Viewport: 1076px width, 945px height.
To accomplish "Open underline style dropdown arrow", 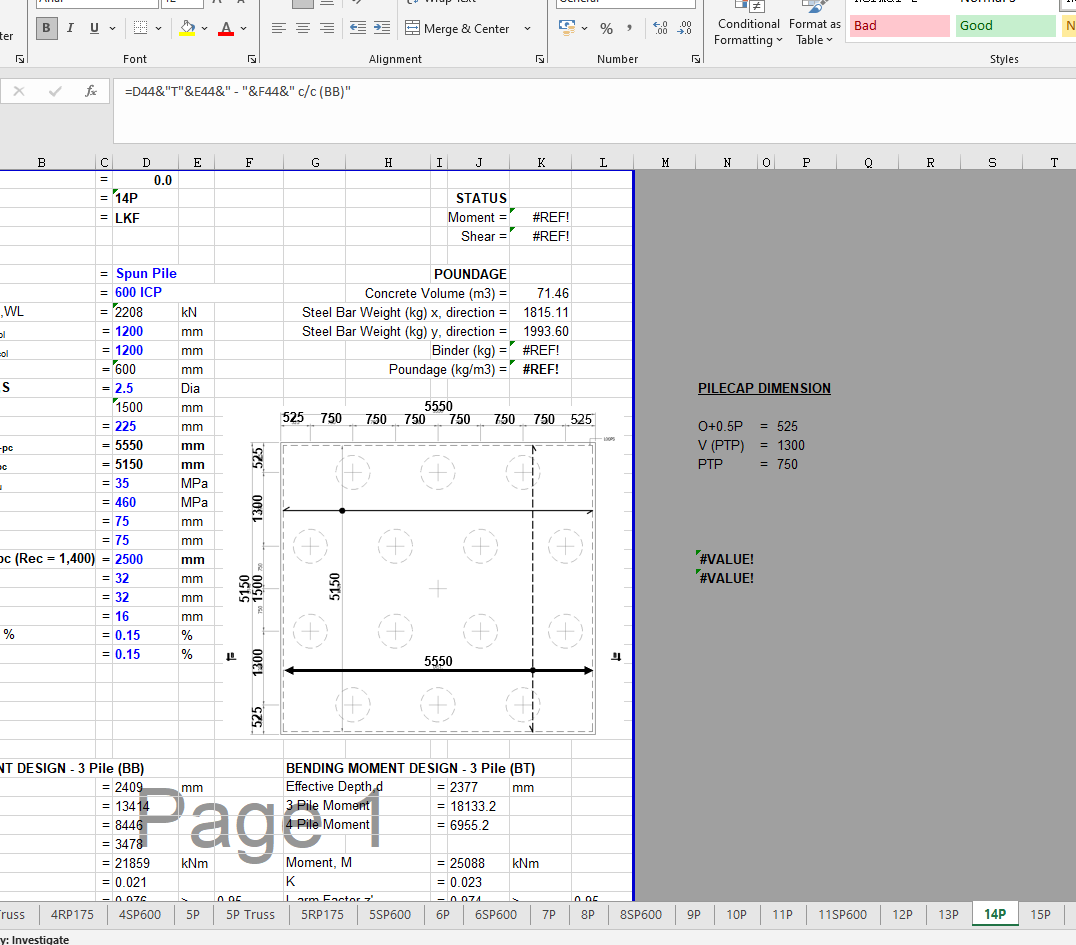I will (113, 28).
